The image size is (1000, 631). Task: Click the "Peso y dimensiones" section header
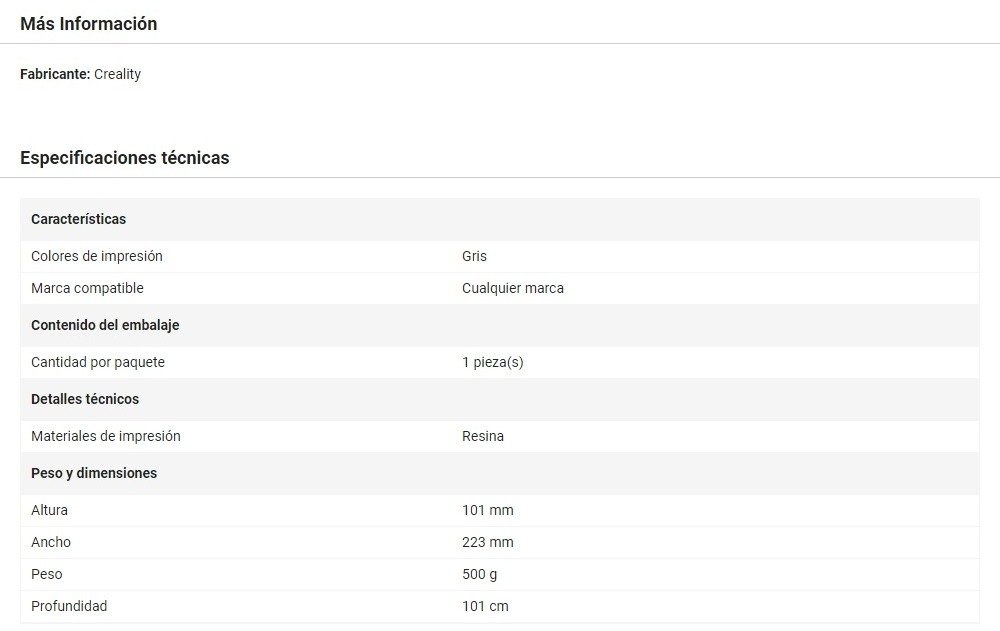(x=94, y=473)
